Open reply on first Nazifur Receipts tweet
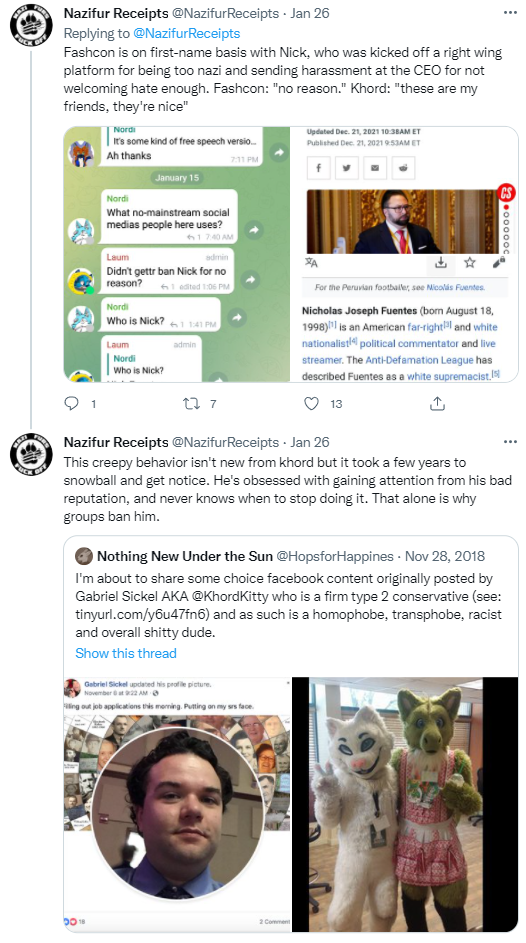 pos(72,404)
